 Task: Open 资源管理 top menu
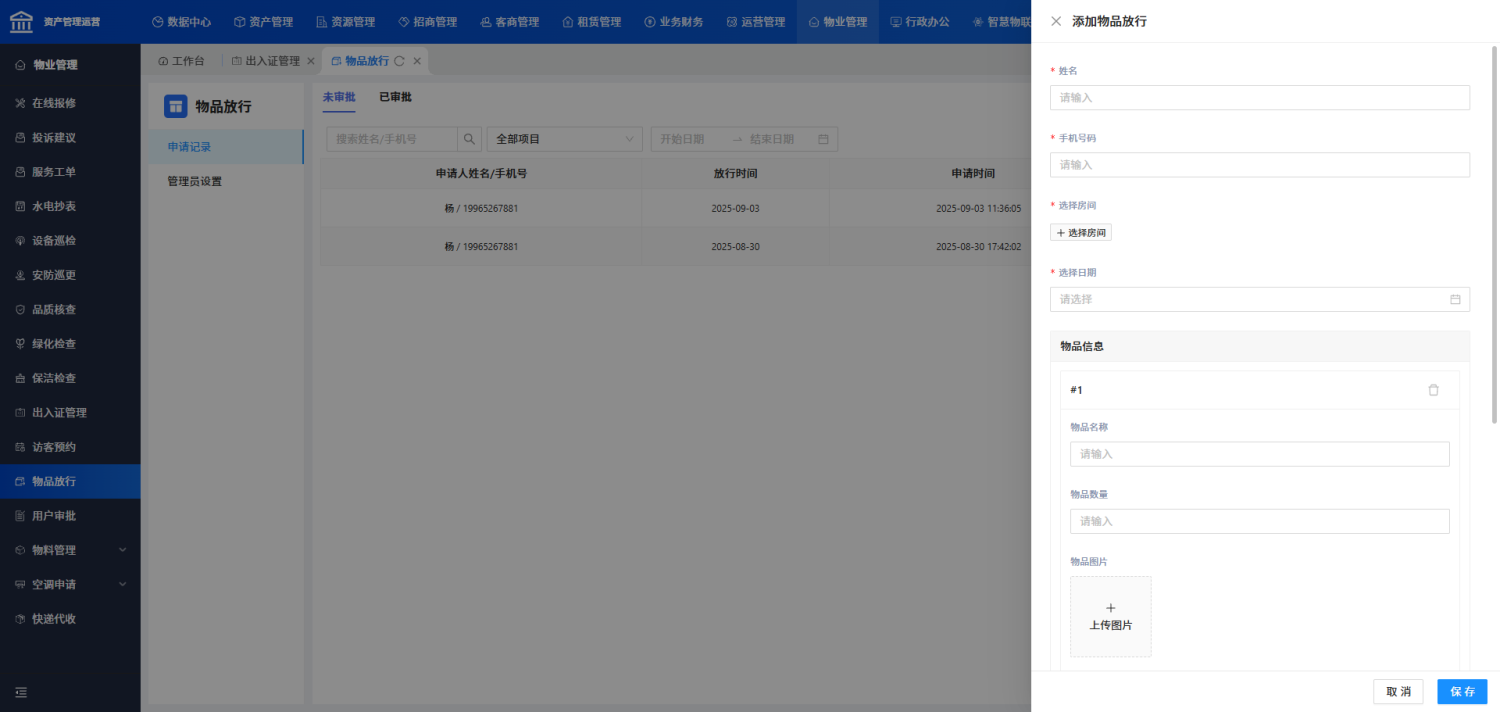(345, 21)
